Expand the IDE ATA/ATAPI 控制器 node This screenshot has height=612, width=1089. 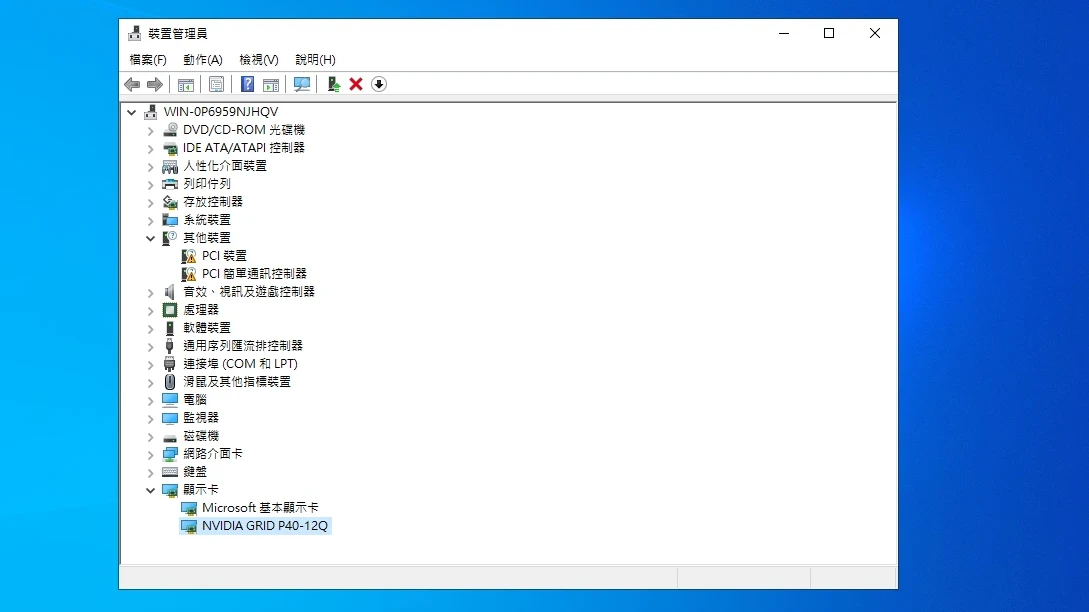click(150, 149)
